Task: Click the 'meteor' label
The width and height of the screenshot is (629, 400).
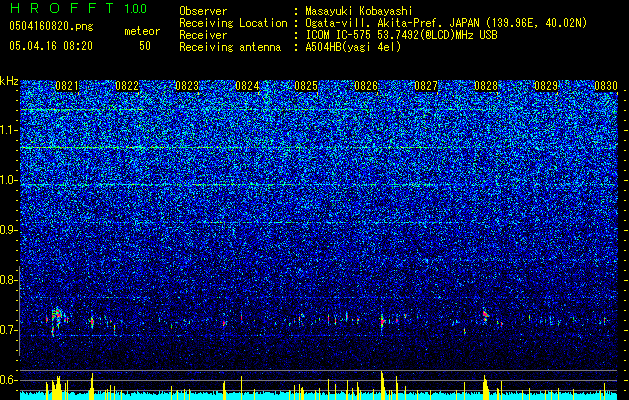Action: pyautogui.click(x=142, y=31)
